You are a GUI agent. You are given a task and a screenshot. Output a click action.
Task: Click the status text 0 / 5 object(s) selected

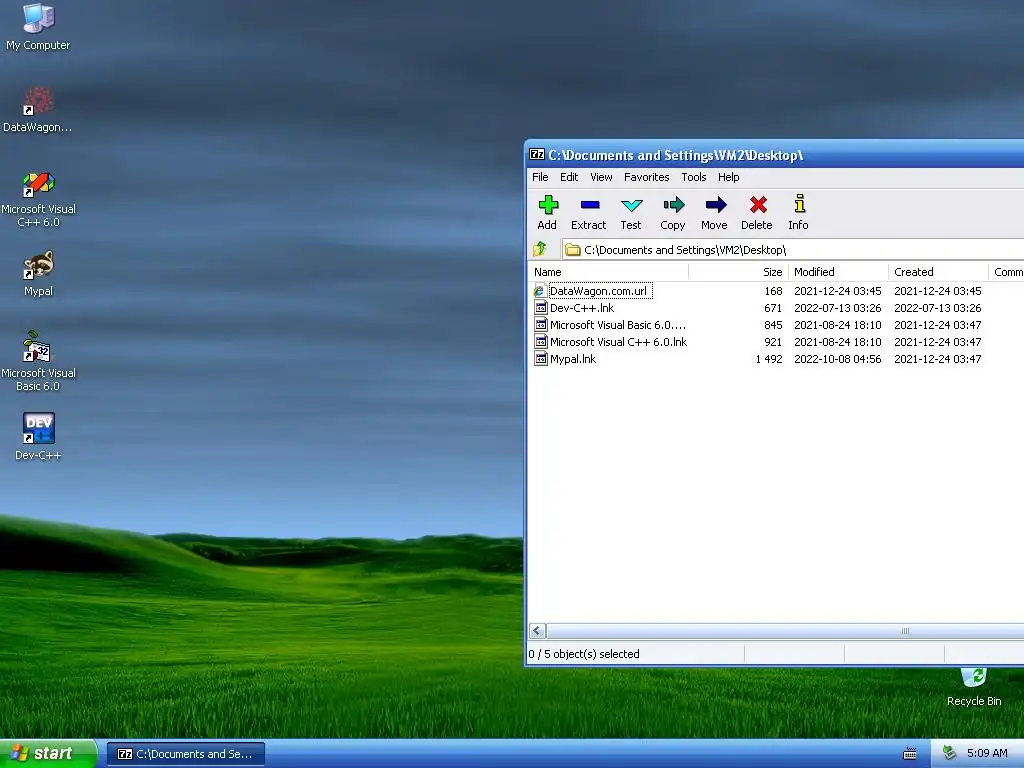[584, 654]
